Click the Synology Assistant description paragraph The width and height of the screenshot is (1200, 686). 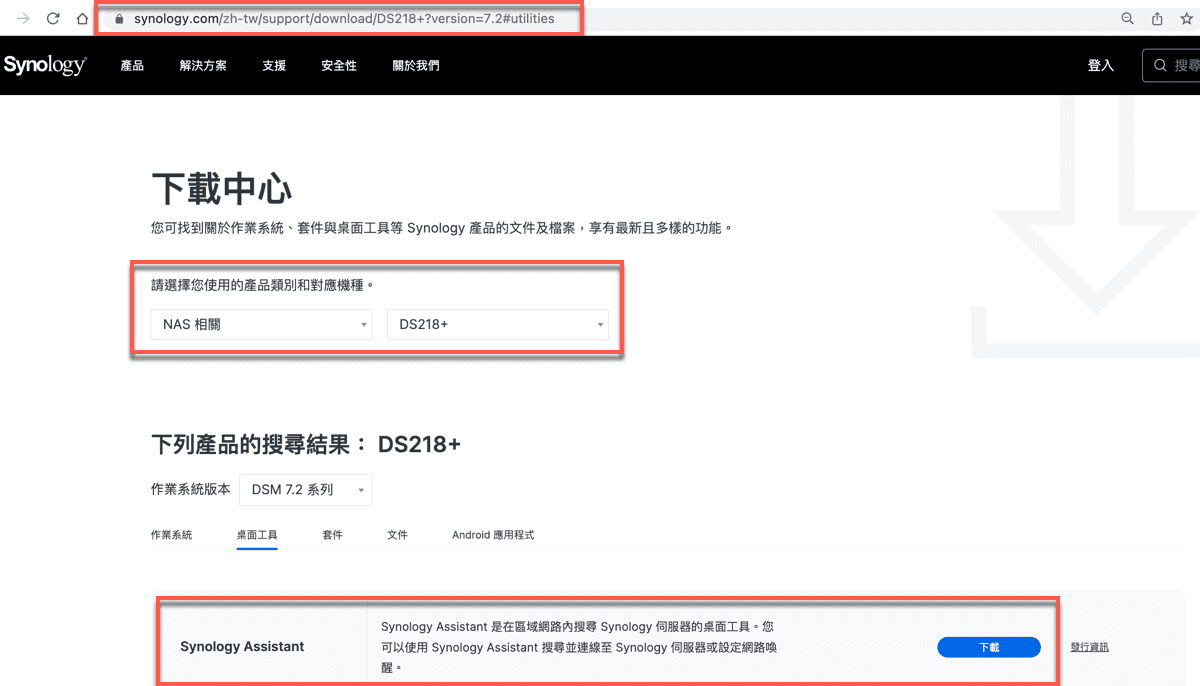point(579,647)
